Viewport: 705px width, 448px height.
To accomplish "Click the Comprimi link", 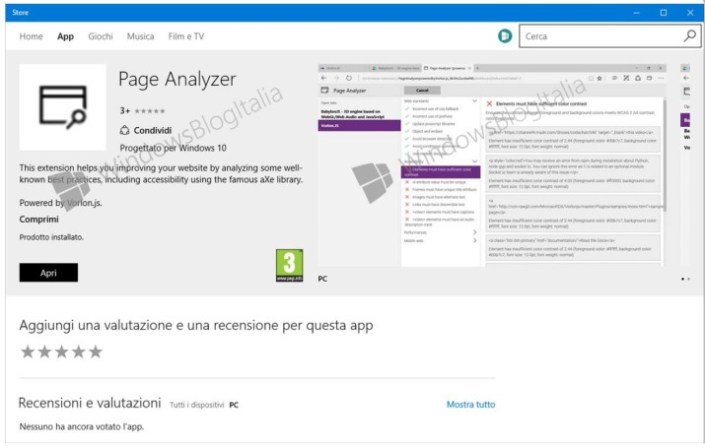I will [x=39, y=220].
